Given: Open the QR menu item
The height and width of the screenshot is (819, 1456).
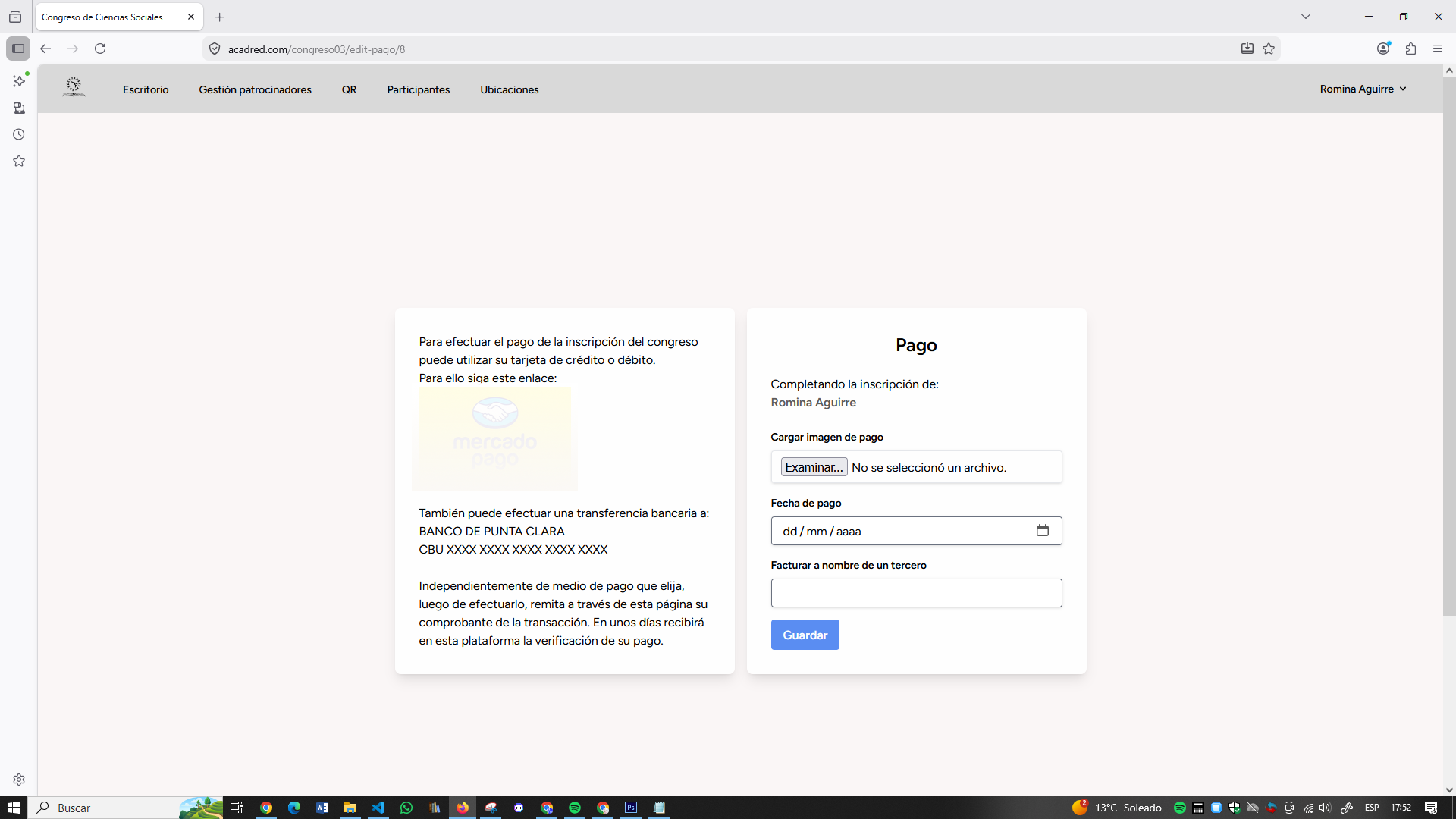Looking at the screenshot, I should point(349,89).
